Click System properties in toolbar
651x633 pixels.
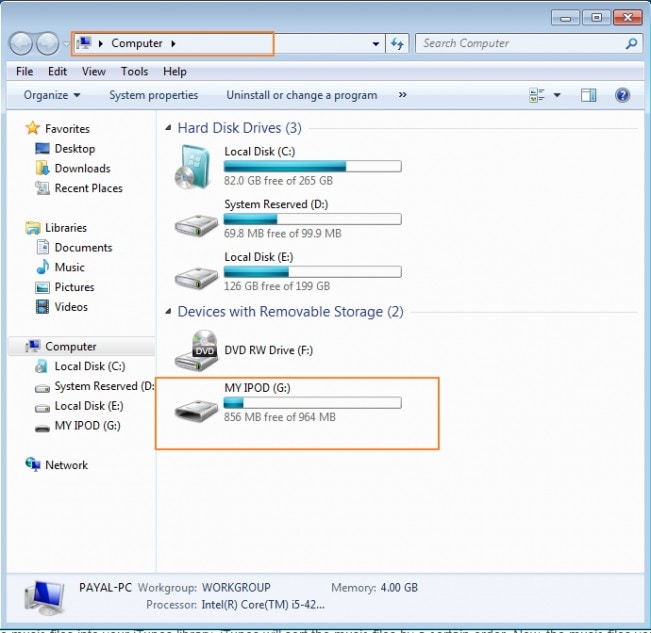pyautogui.click(x=154, y=95)
